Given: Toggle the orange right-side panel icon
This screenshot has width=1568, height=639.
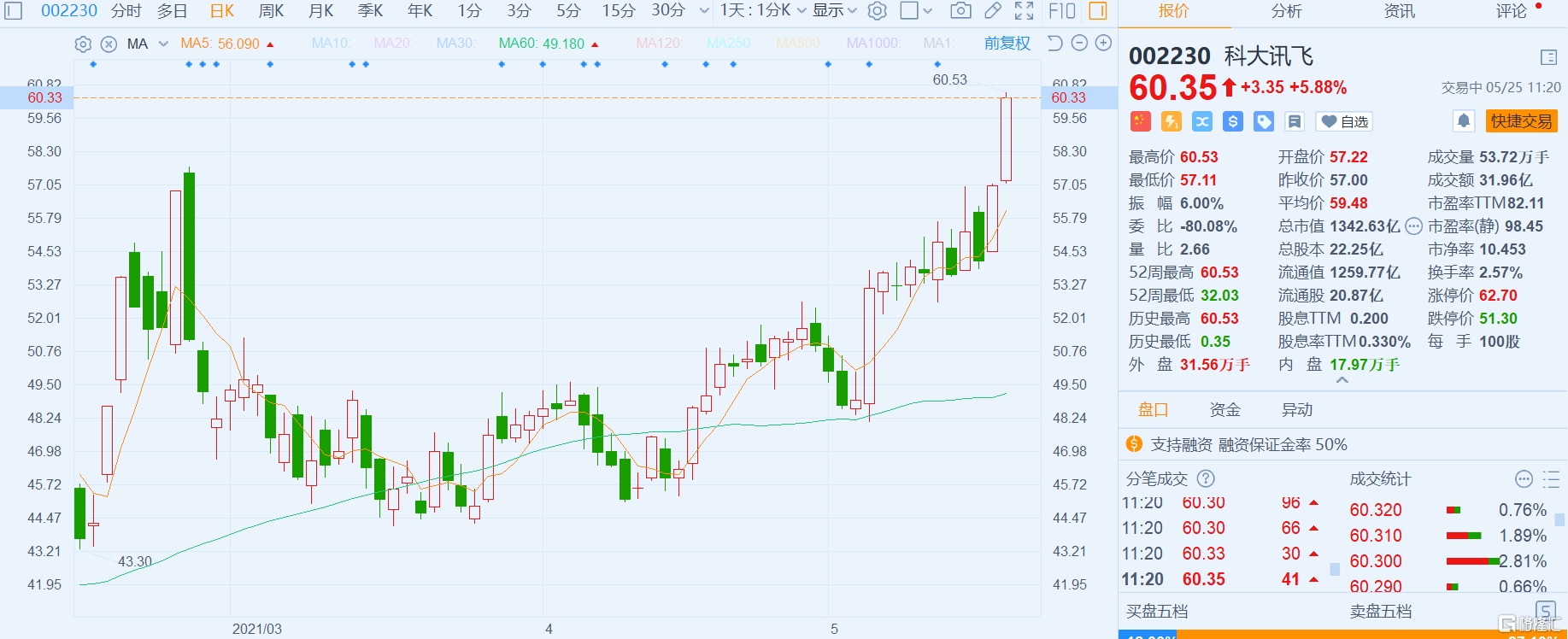Looking at the screenshot, I should click(x=1098, y=11).
